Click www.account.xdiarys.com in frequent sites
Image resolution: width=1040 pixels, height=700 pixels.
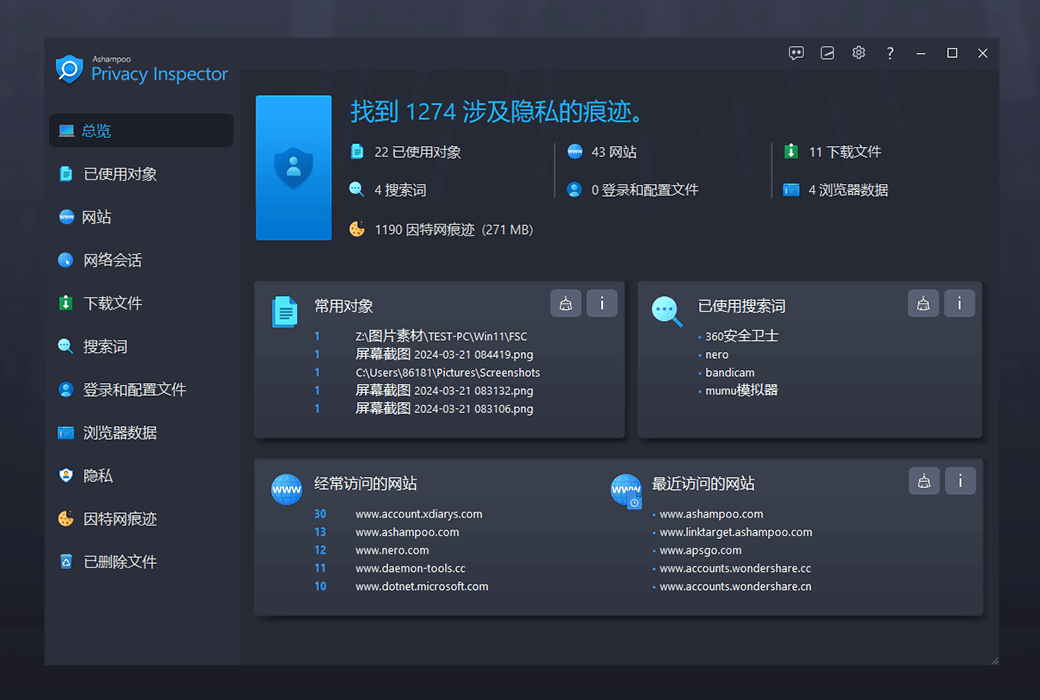point(419,514)
